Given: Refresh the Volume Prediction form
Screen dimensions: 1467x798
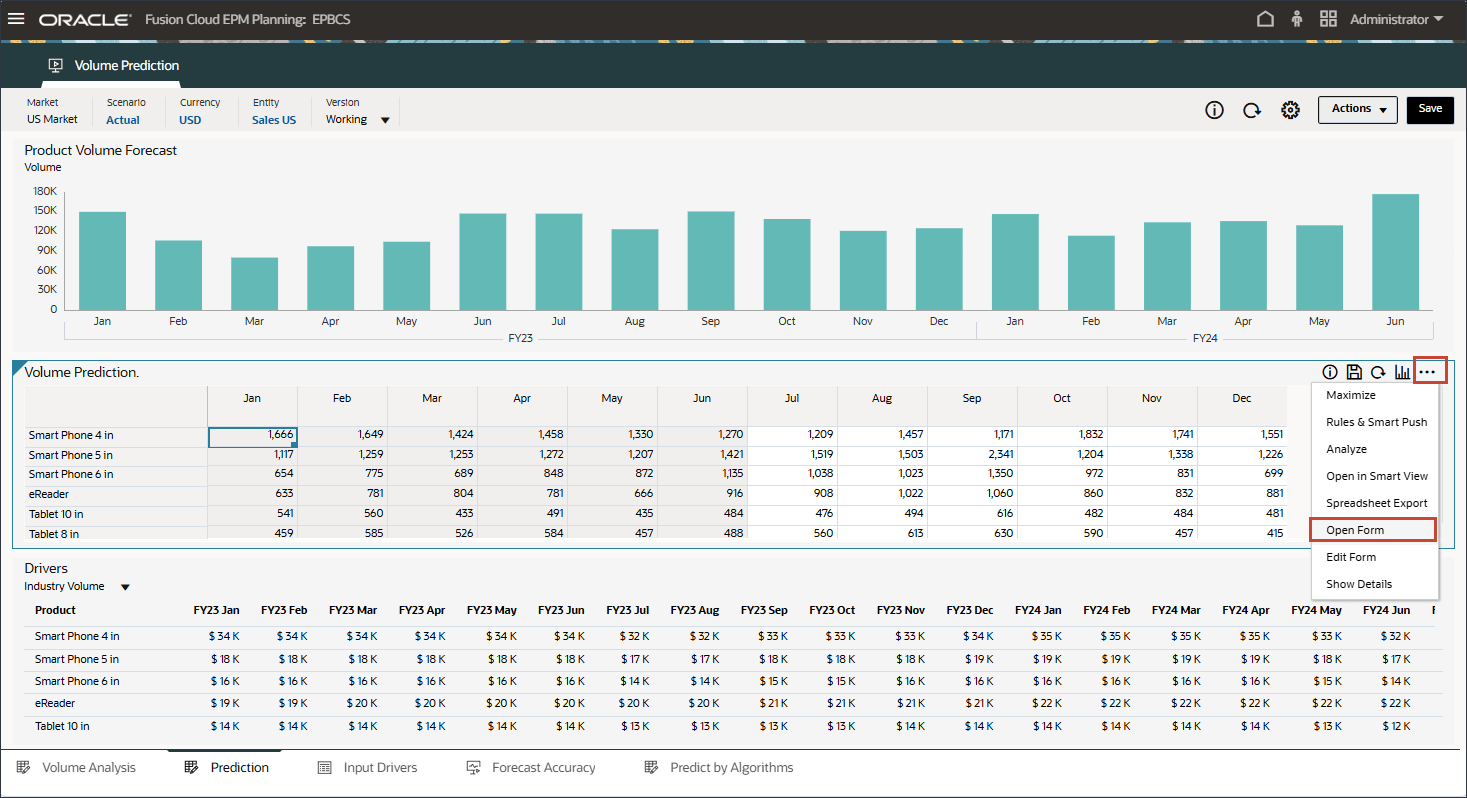Looking at the screenshot, I should point(1378,372).
